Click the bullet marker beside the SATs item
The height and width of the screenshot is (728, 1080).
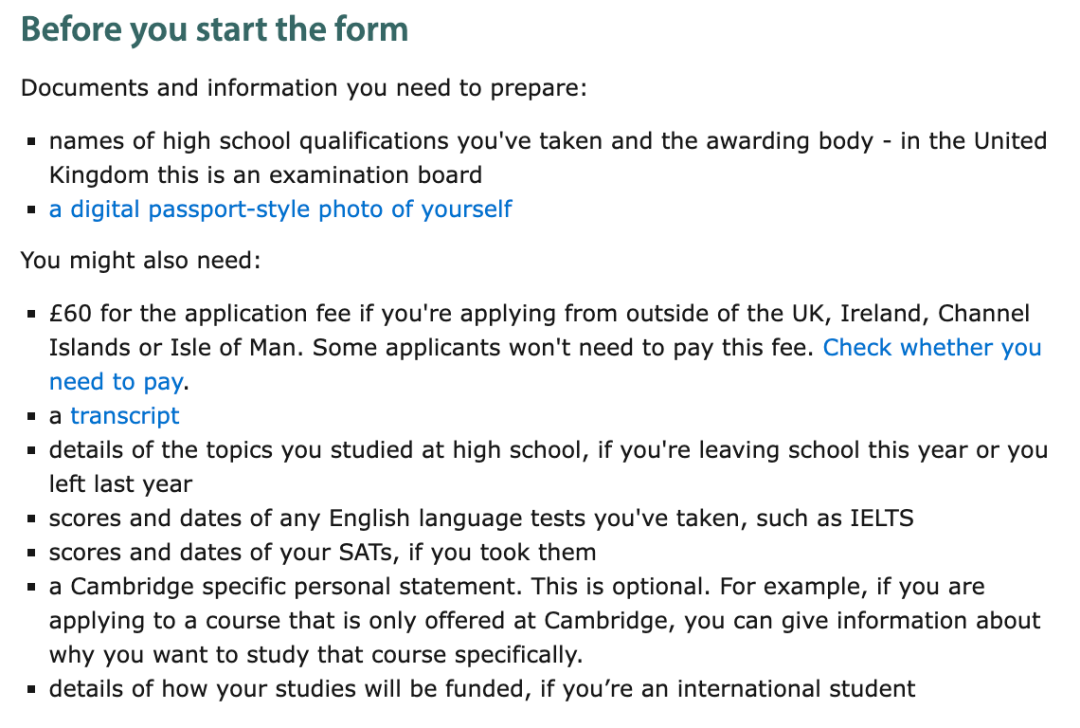click(31, 553)
